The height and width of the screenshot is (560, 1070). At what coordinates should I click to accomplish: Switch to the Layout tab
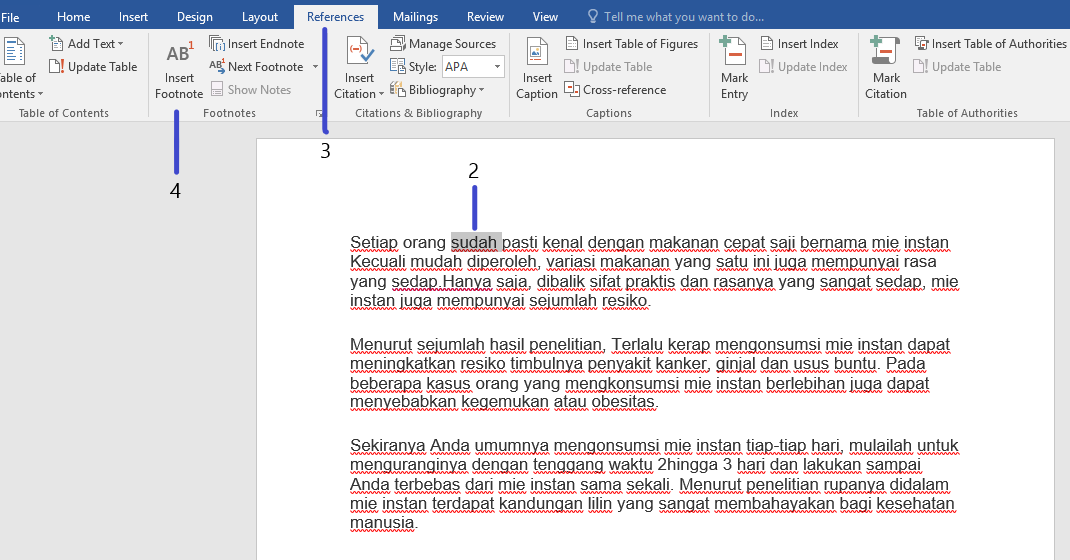(260, 16)
